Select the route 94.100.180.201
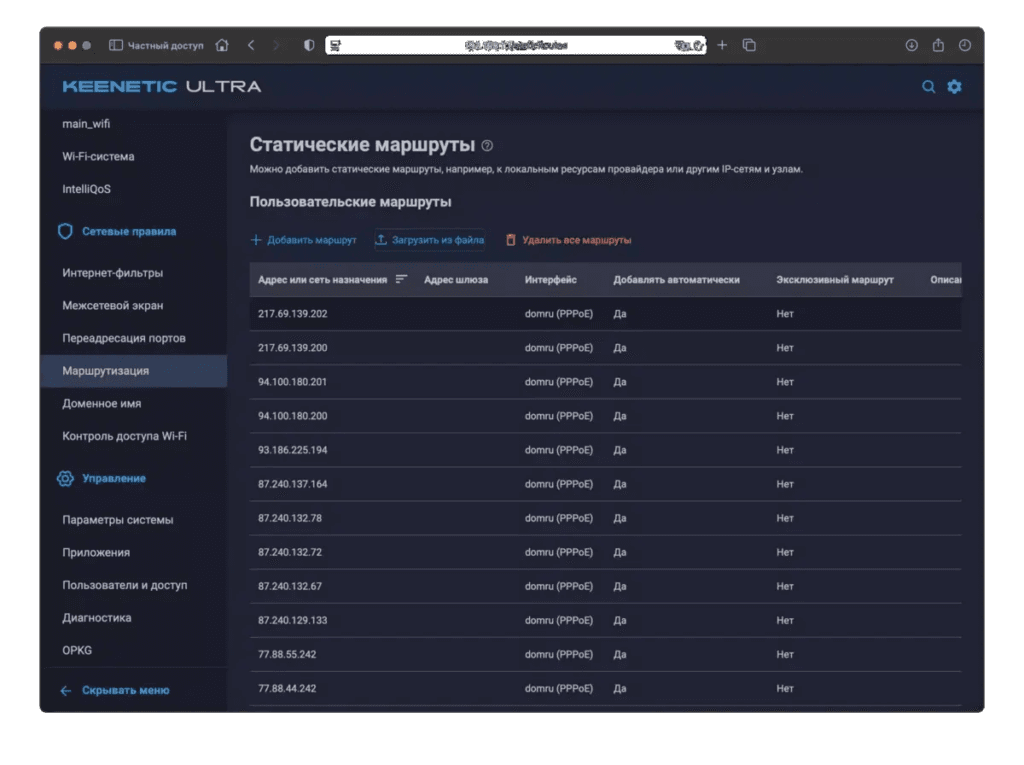The image size is (1024, 765). [605, 382]
